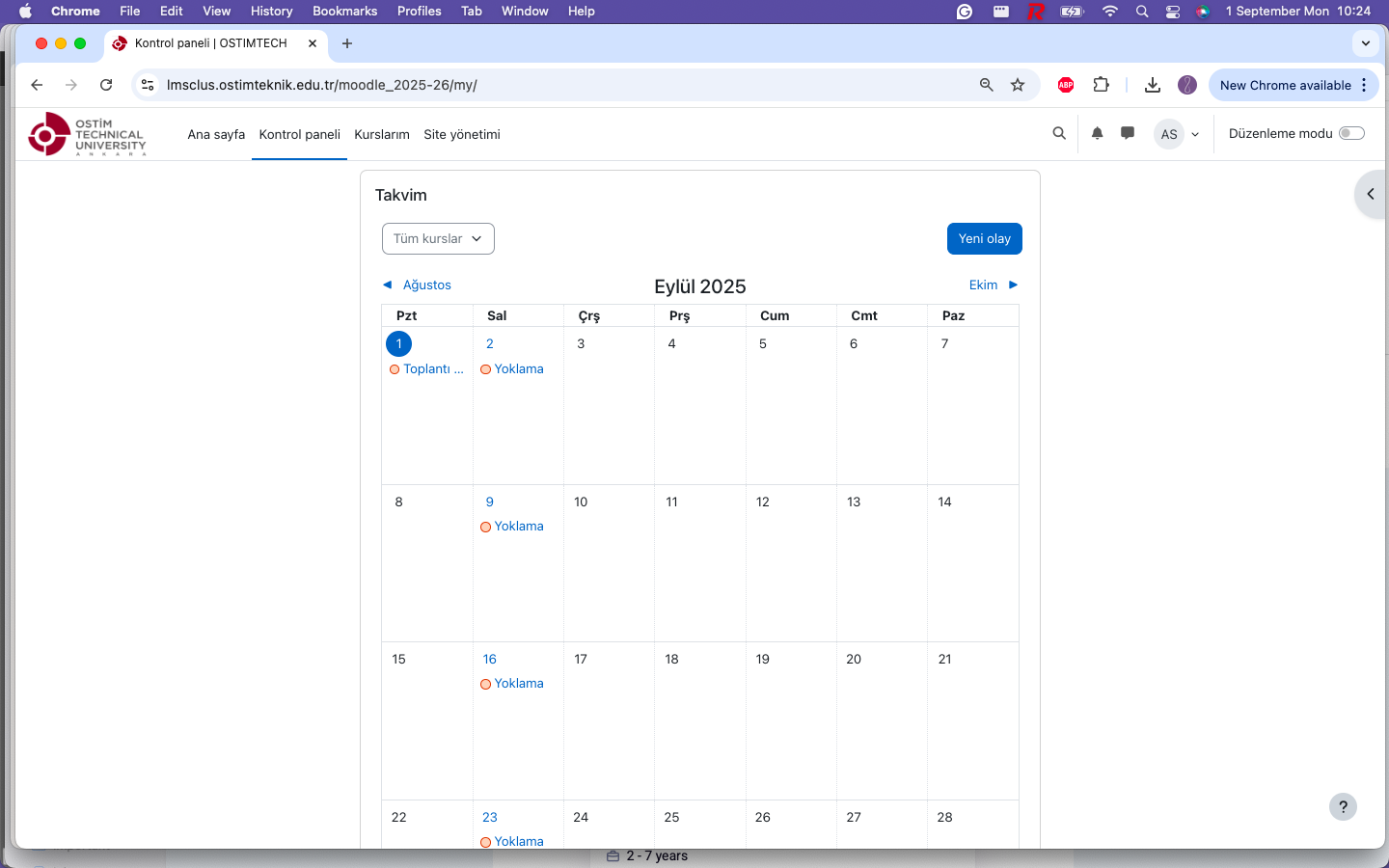Viewport: 1389px width, 868px height.
Task: Click the AdBlock Plus extension icon
Action: click(x=1066, y=85)
